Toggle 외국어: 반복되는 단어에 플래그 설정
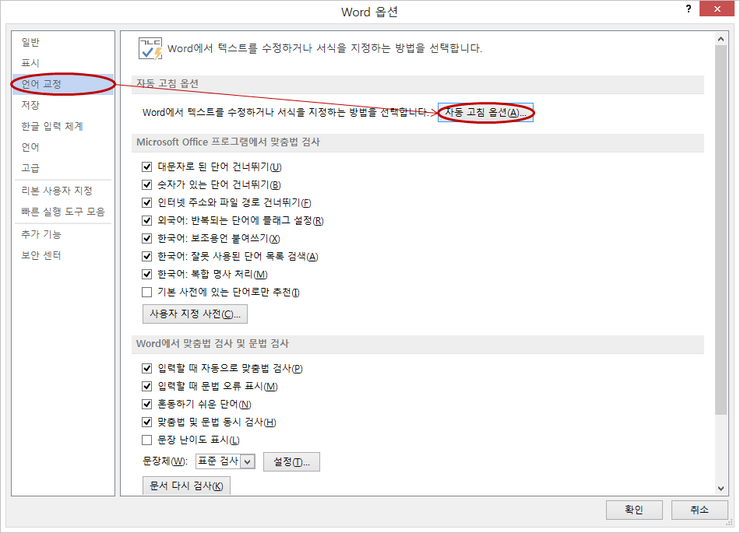 [x=147, y=220]
